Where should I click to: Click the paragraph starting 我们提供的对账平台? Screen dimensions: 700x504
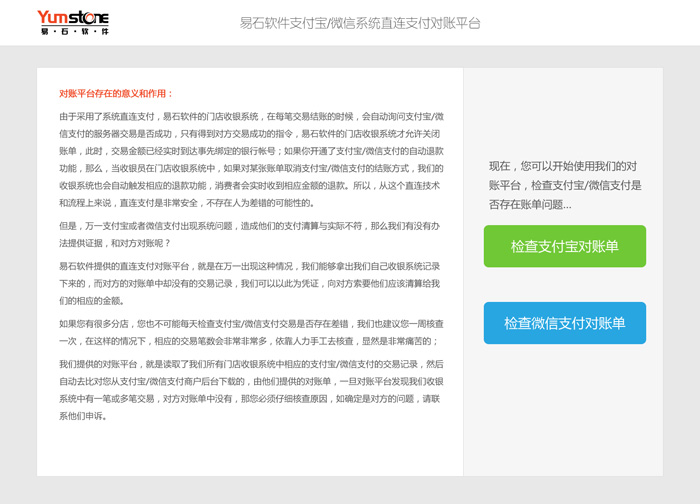pos(252,390)
